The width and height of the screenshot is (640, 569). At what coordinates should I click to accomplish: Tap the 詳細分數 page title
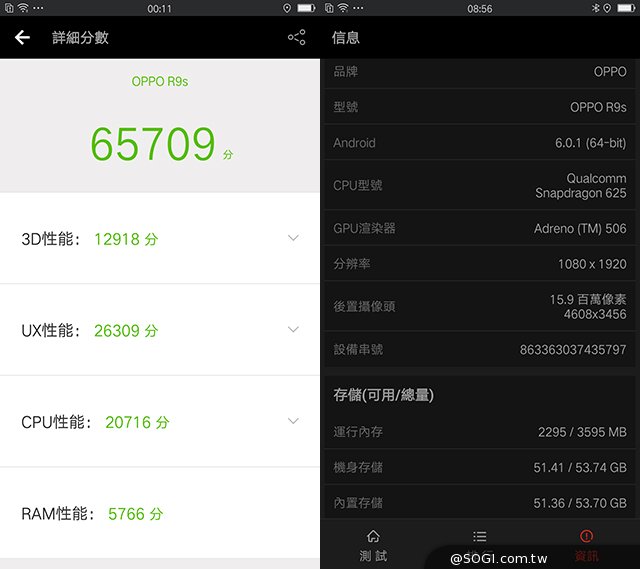click(80, 38)
